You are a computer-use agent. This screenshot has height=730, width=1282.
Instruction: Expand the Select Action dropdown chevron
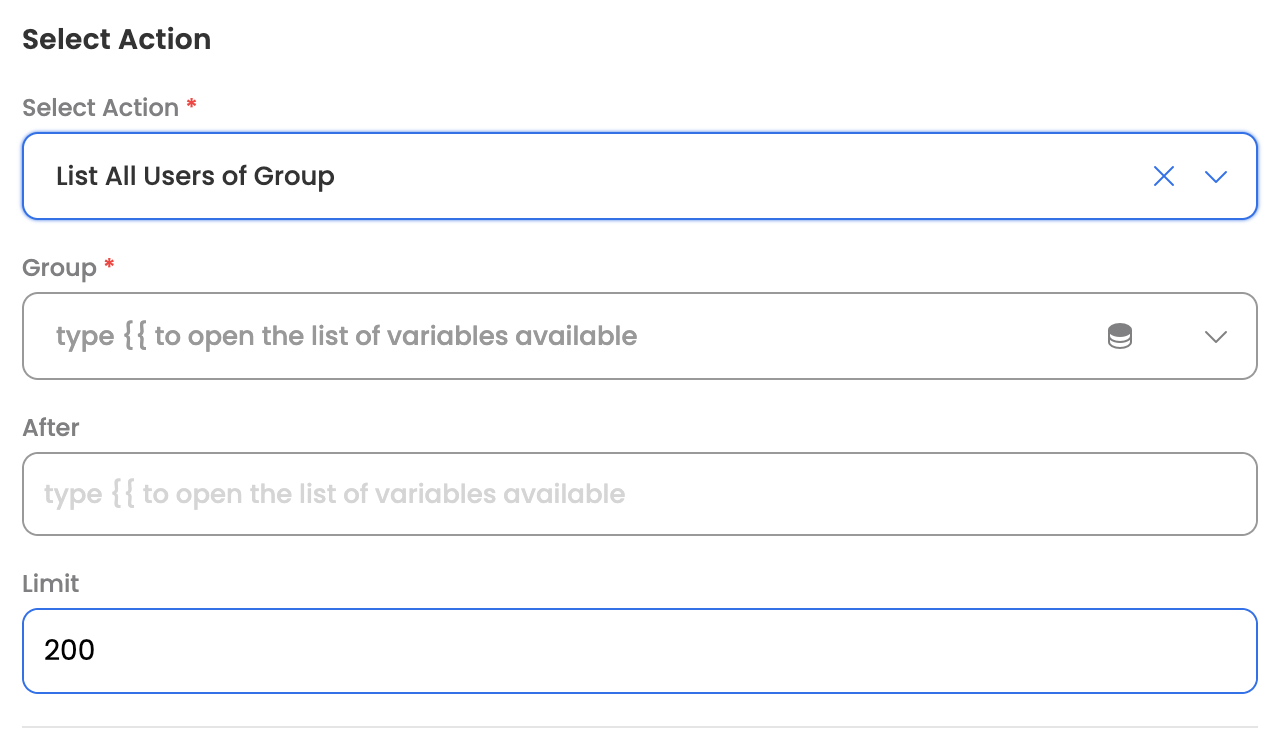click(x=1216, y=177)
